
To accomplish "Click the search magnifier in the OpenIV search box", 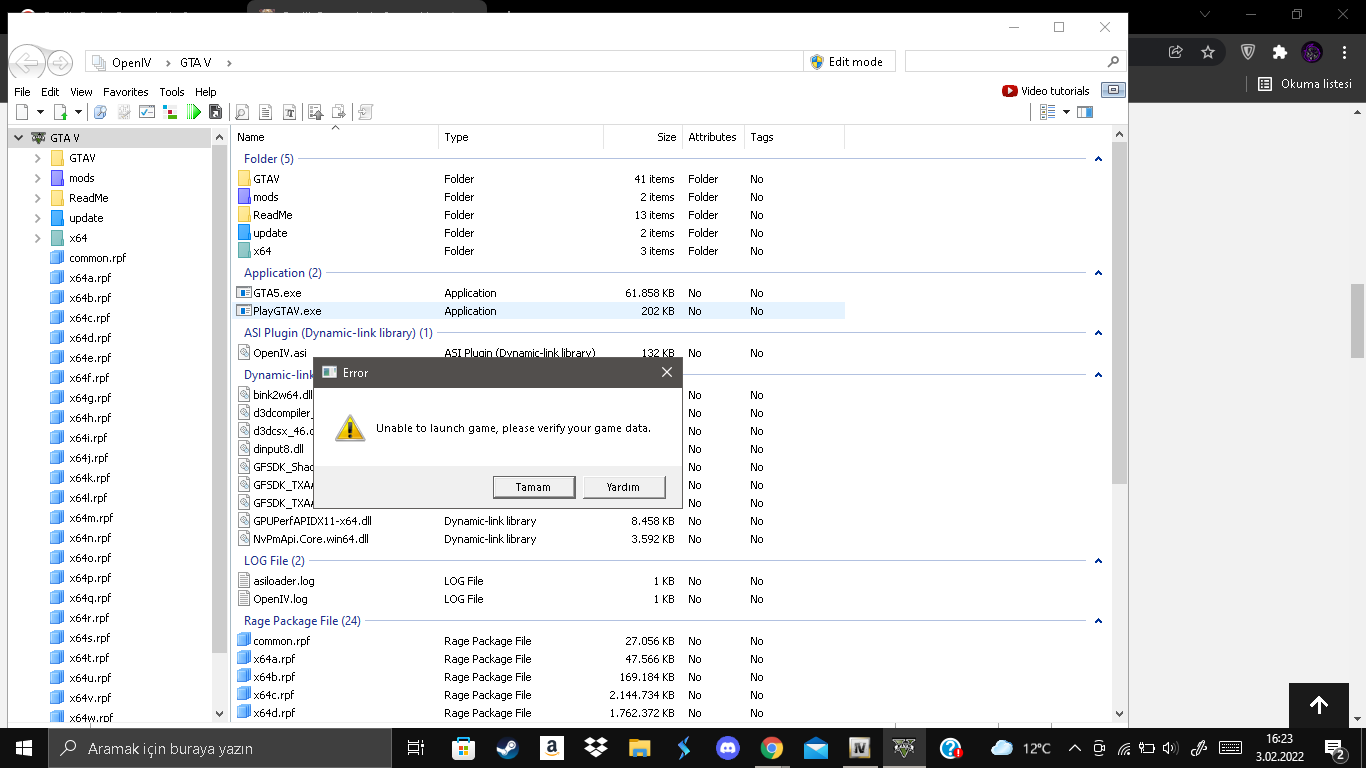I will click(1113, 62).
